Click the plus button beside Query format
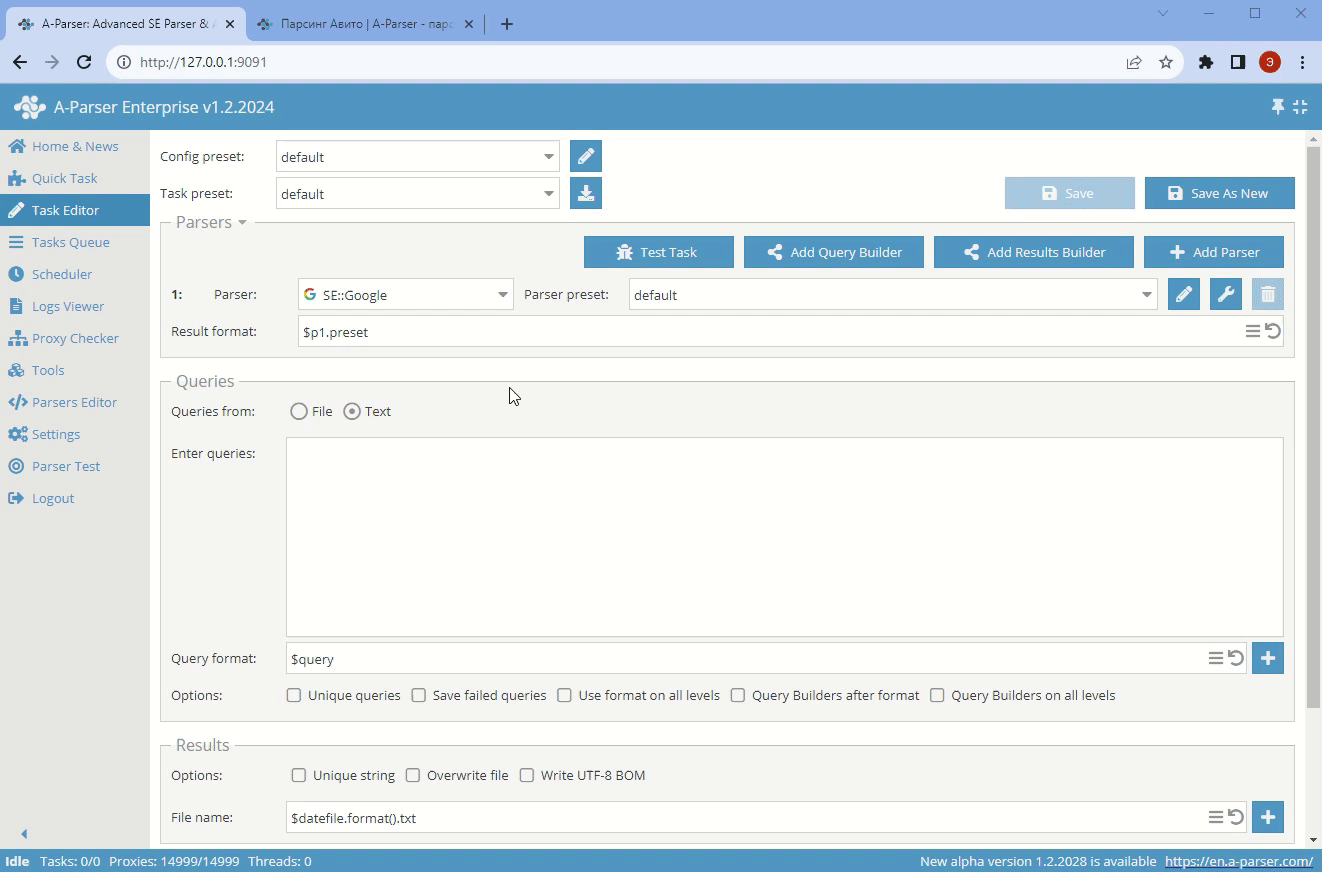The image size is (1322, 872). tap(1267, 658)
